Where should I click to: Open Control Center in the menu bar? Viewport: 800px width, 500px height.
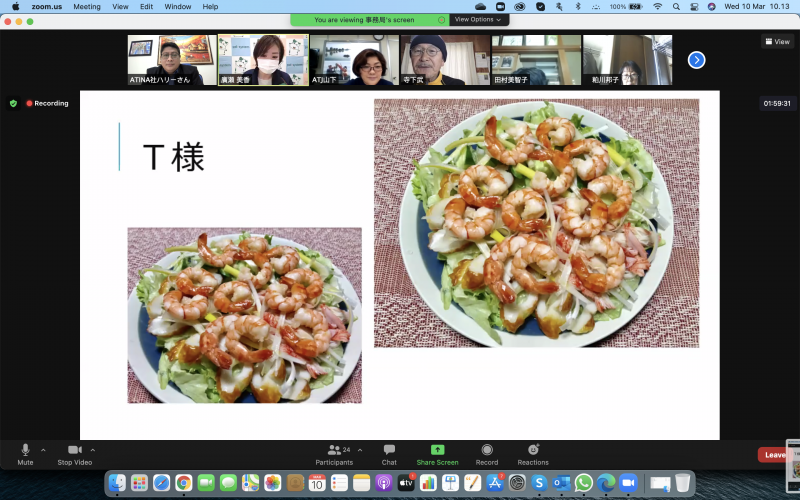coord(694,7)
